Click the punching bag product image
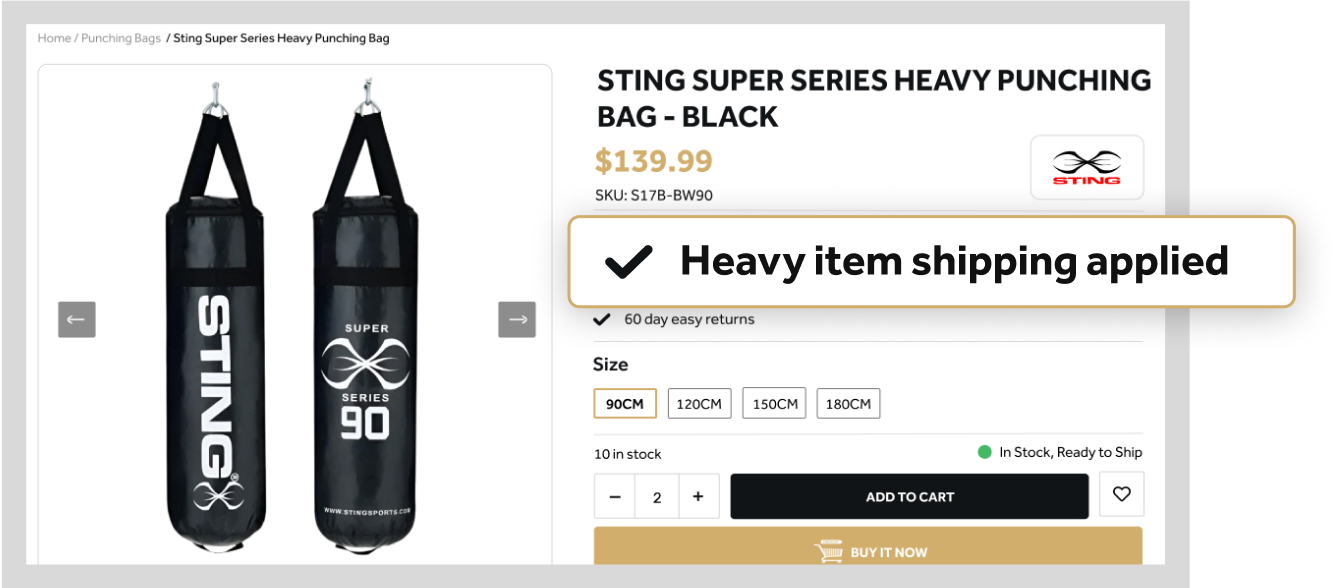Screen dimensions: 1337x588 pos(294,320)
